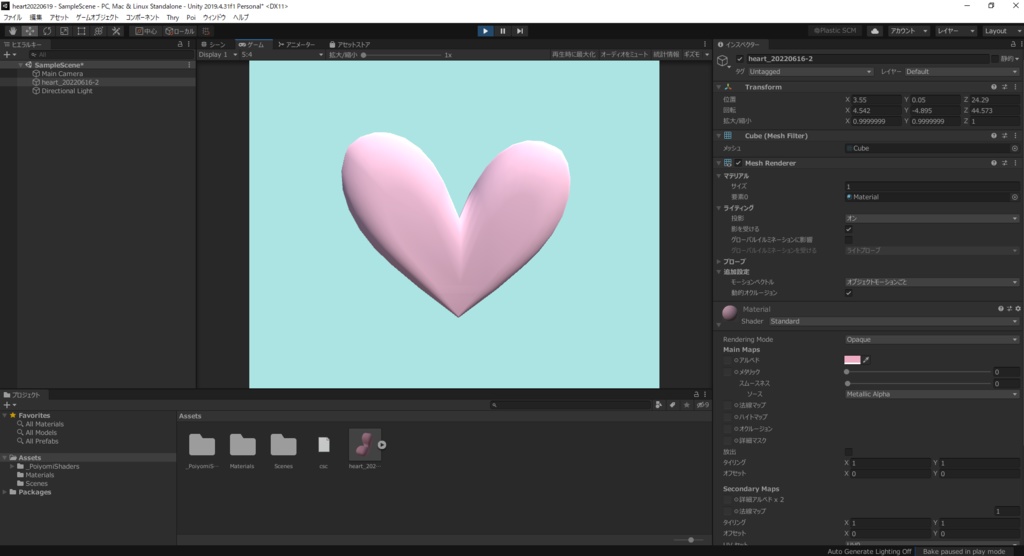Click the Plastic SCM button
The width and height of the screenshot is (1024, 556).
(x=835, y=31)
